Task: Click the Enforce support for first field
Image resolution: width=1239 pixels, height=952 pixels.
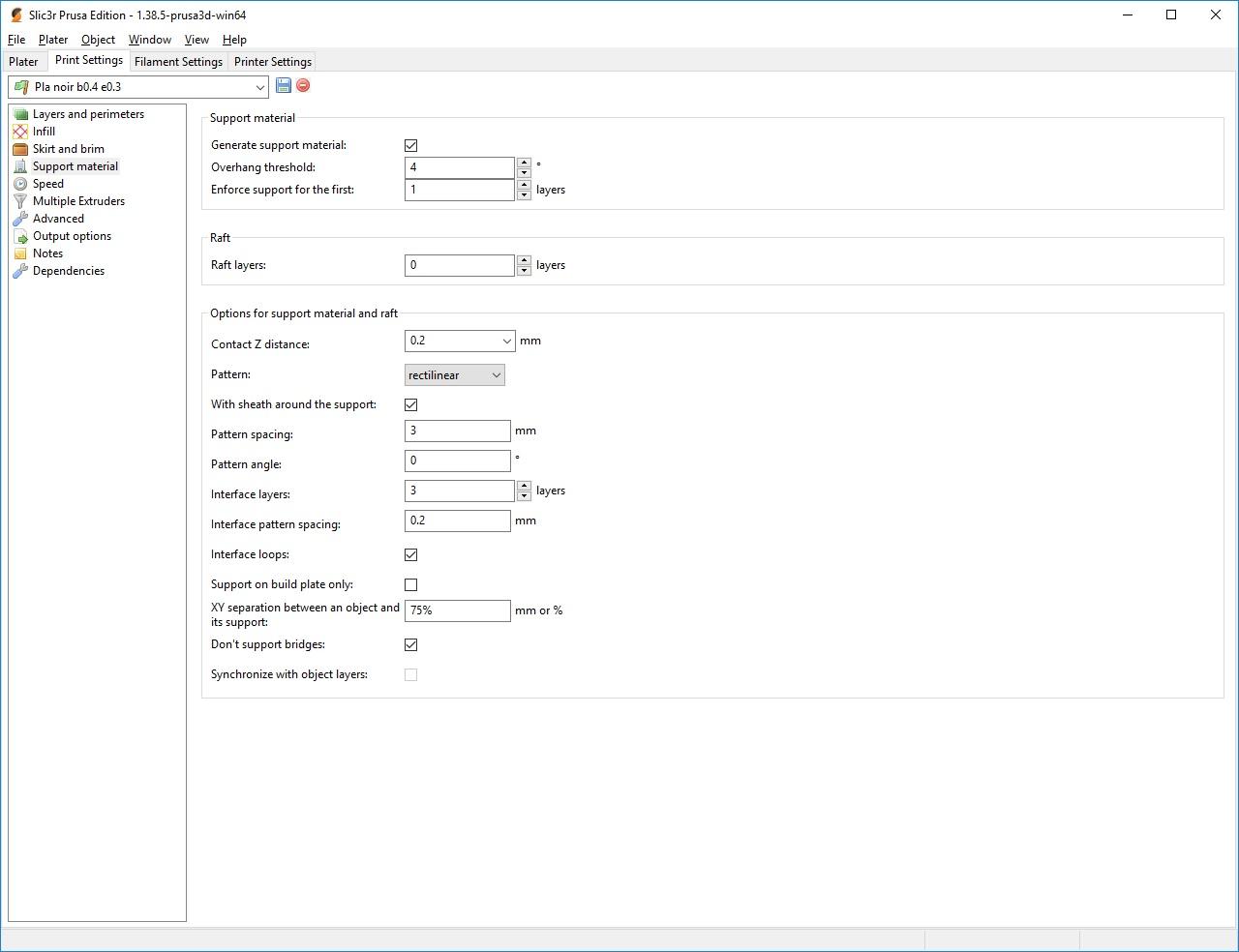Action: tap(460, 190)
